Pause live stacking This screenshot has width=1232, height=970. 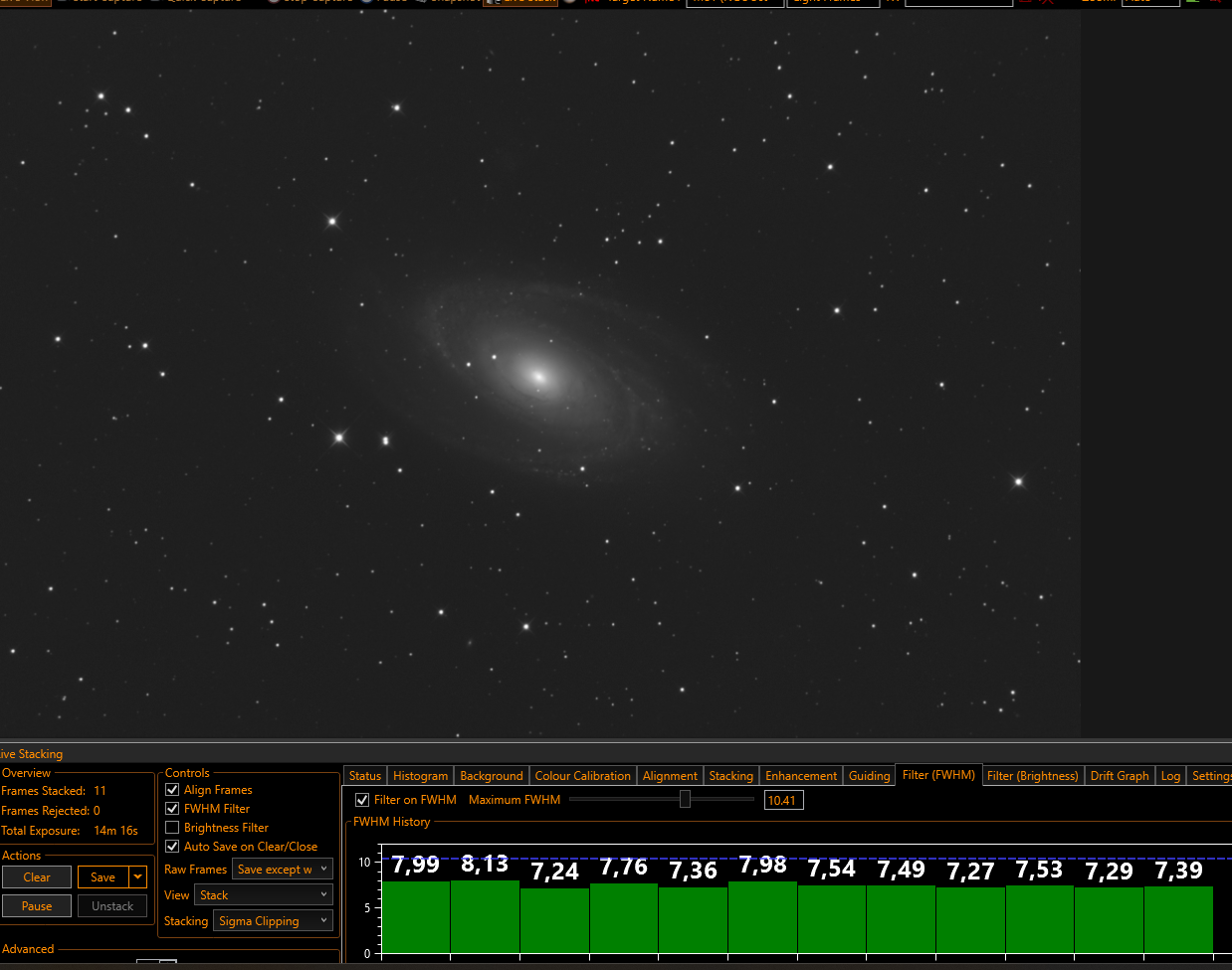(x=37, y=906)
